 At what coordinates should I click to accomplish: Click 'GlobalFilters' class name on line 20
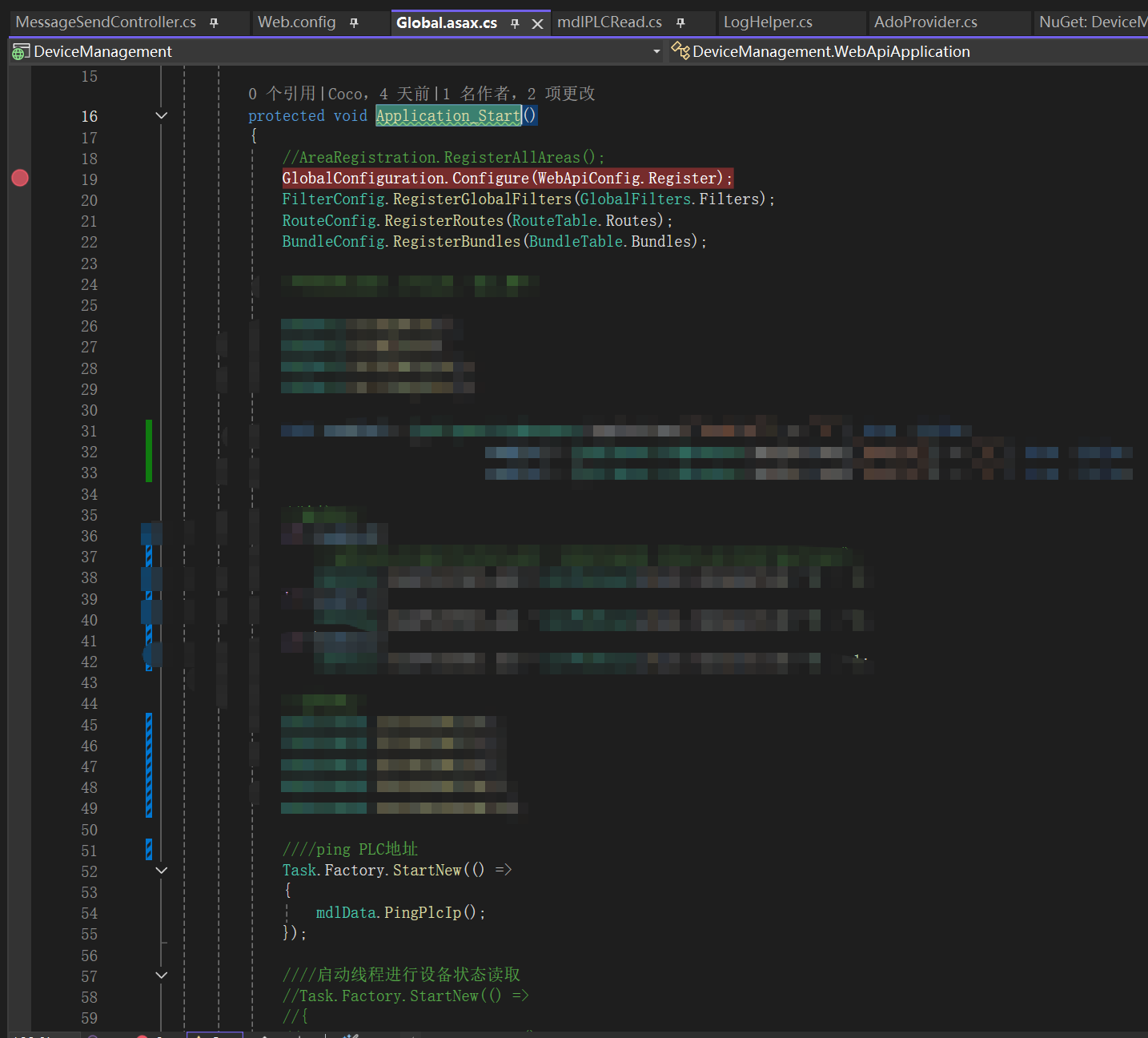(636, 199)
